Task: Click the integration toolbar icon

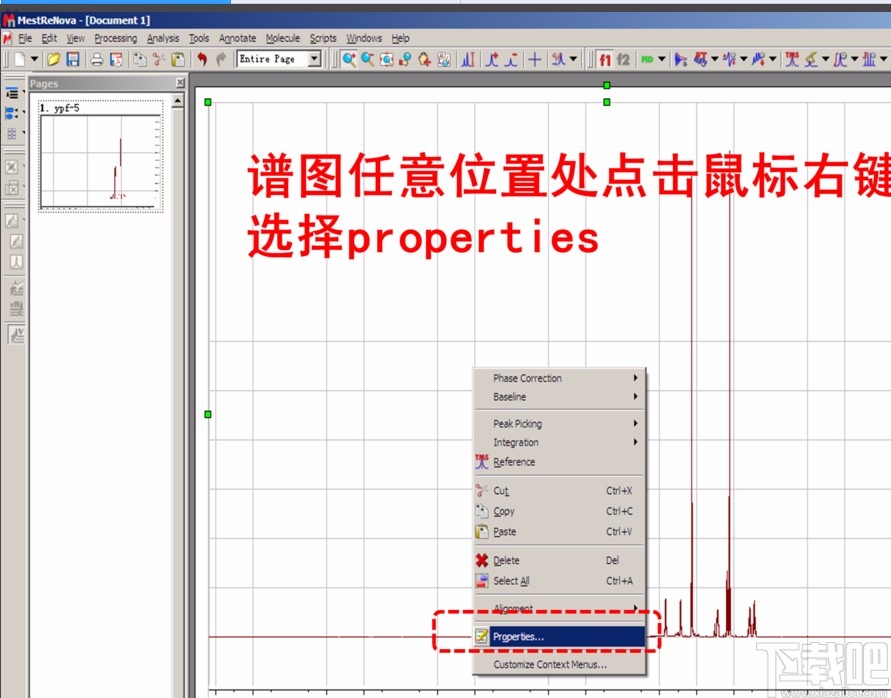Action: [x=840, y=59]
